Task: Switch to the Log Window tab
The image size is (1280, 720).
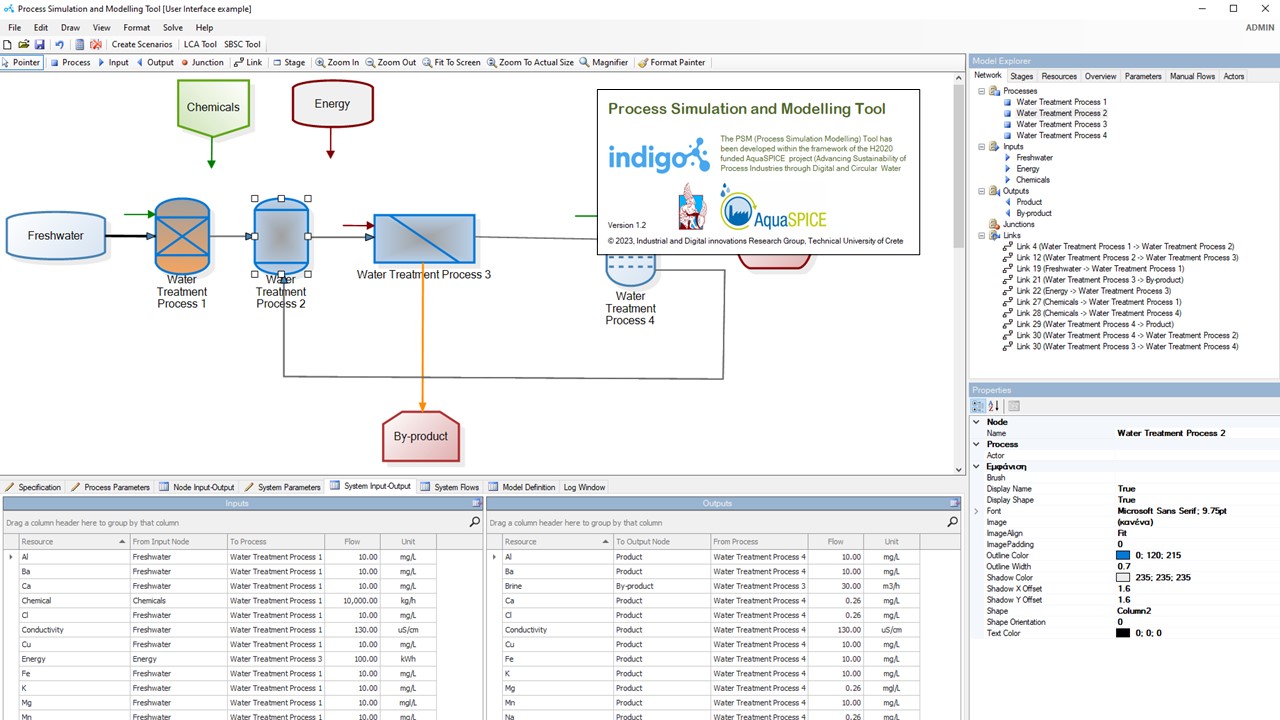Action: 584,487
